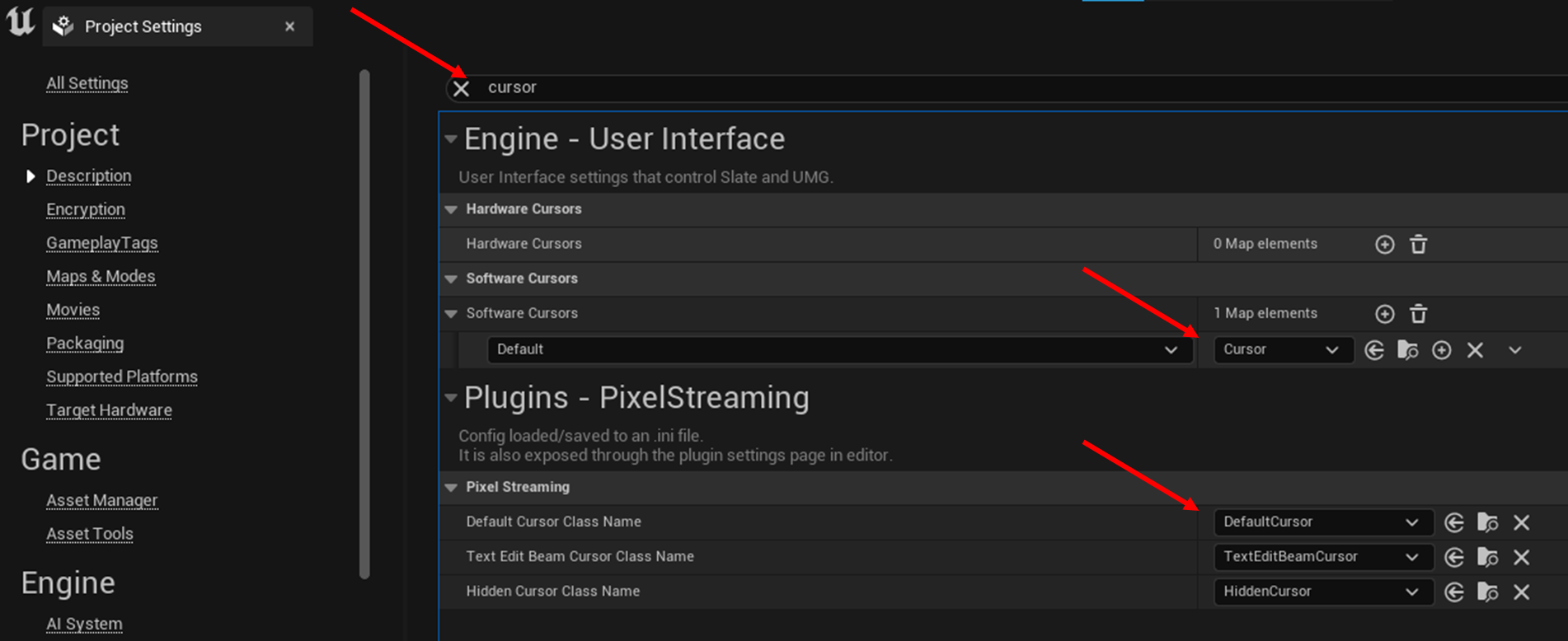Clear the Text Edit Beam Cursor value

click(1522, 557)
